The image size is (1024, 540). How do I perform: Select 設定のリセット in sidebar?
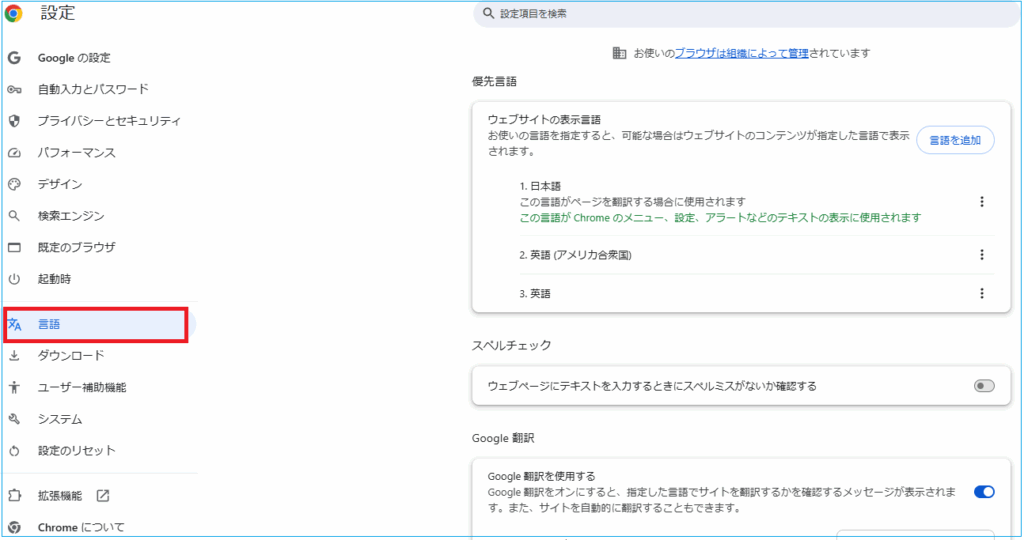pyautogui.click(x=76, y=451)
